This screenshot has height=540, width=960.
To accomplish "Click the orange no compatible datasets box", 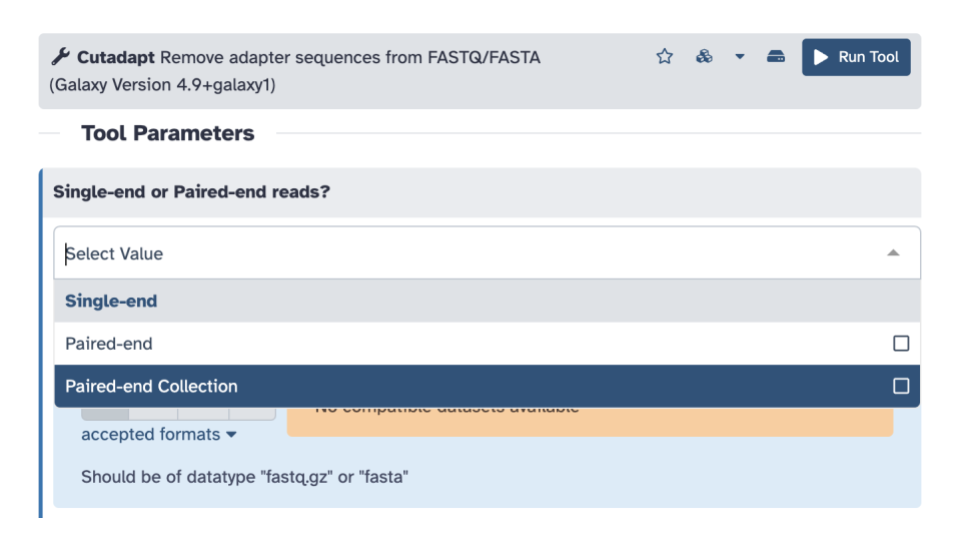I will 590,422.
